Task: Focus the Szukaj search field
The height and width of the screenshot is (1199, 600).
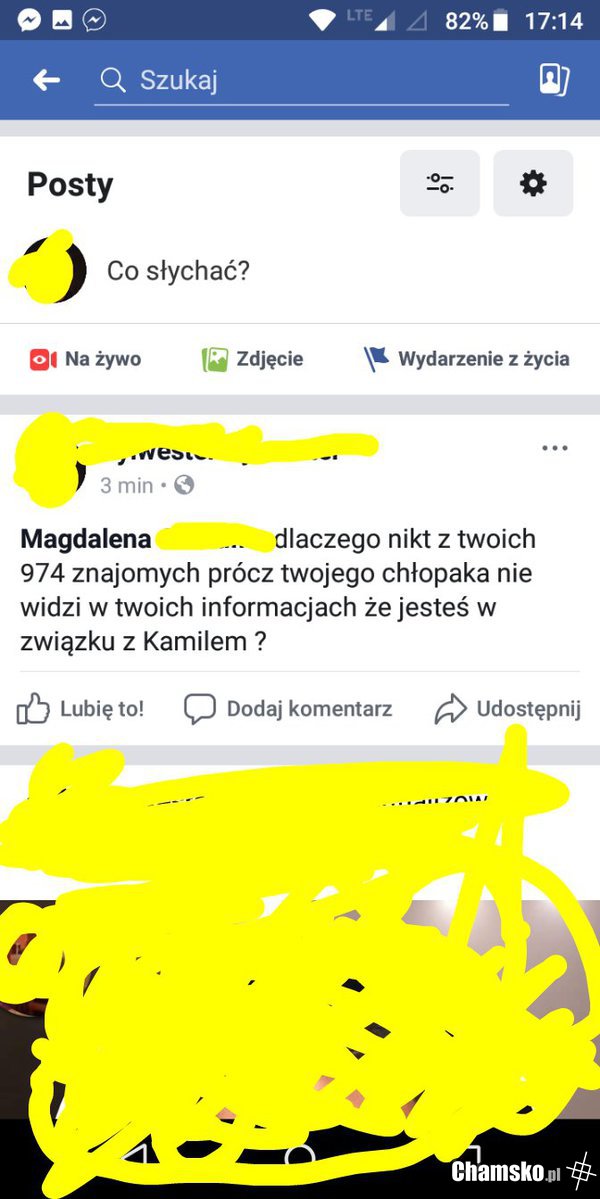Action: pyautogui.click(x=301, y=80)
